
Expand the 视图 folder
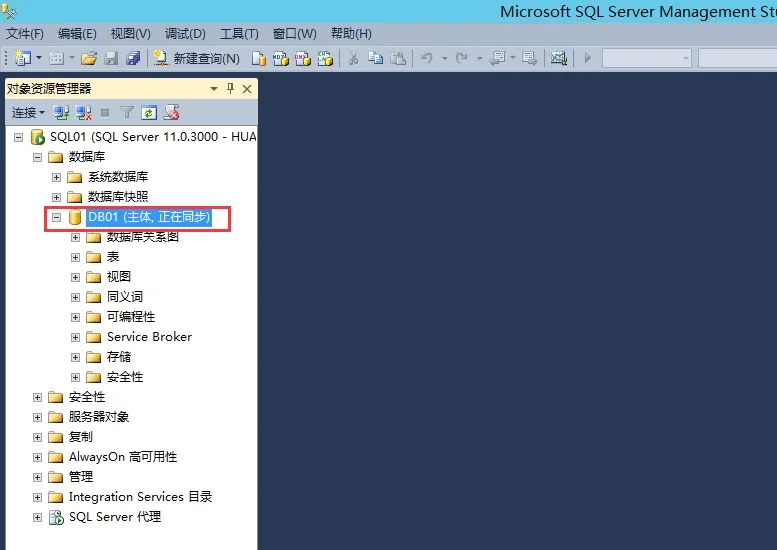click(x=75, y=277)
